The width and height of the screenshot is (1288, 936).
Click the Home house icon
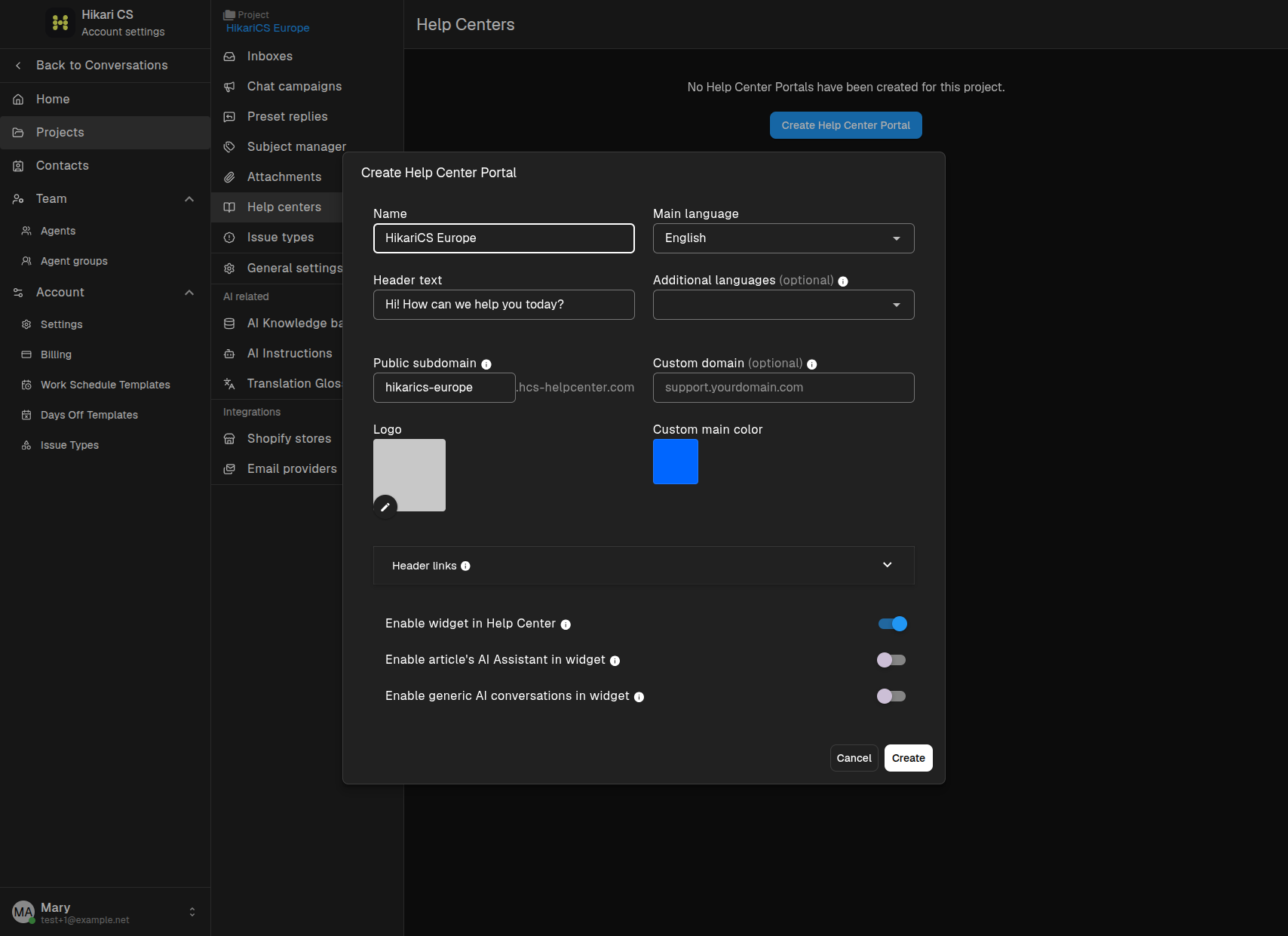coord(18,100)
